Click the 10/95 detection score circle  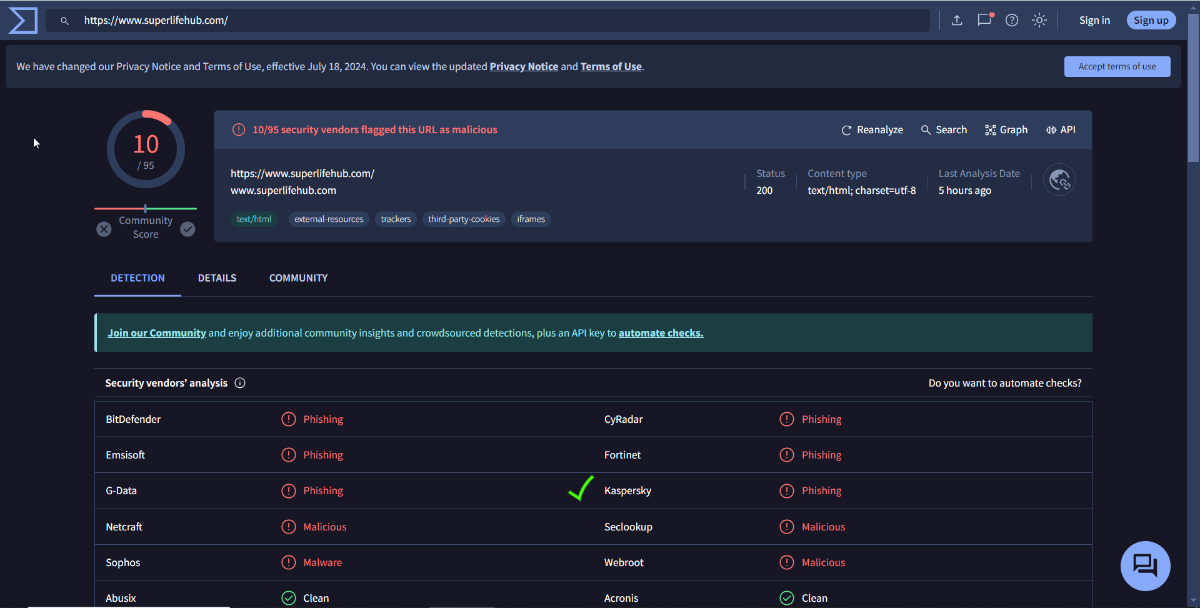[x=146, y=150]
